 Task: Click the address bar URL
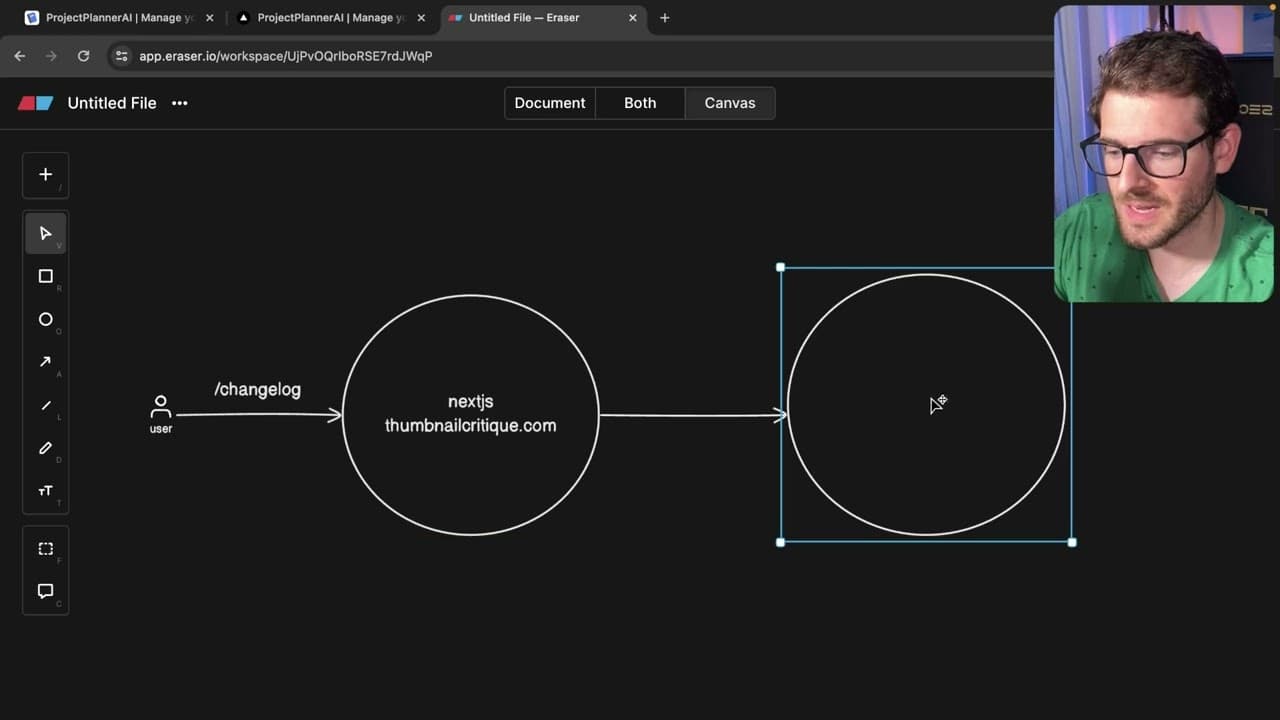click(x=286, y=56)
